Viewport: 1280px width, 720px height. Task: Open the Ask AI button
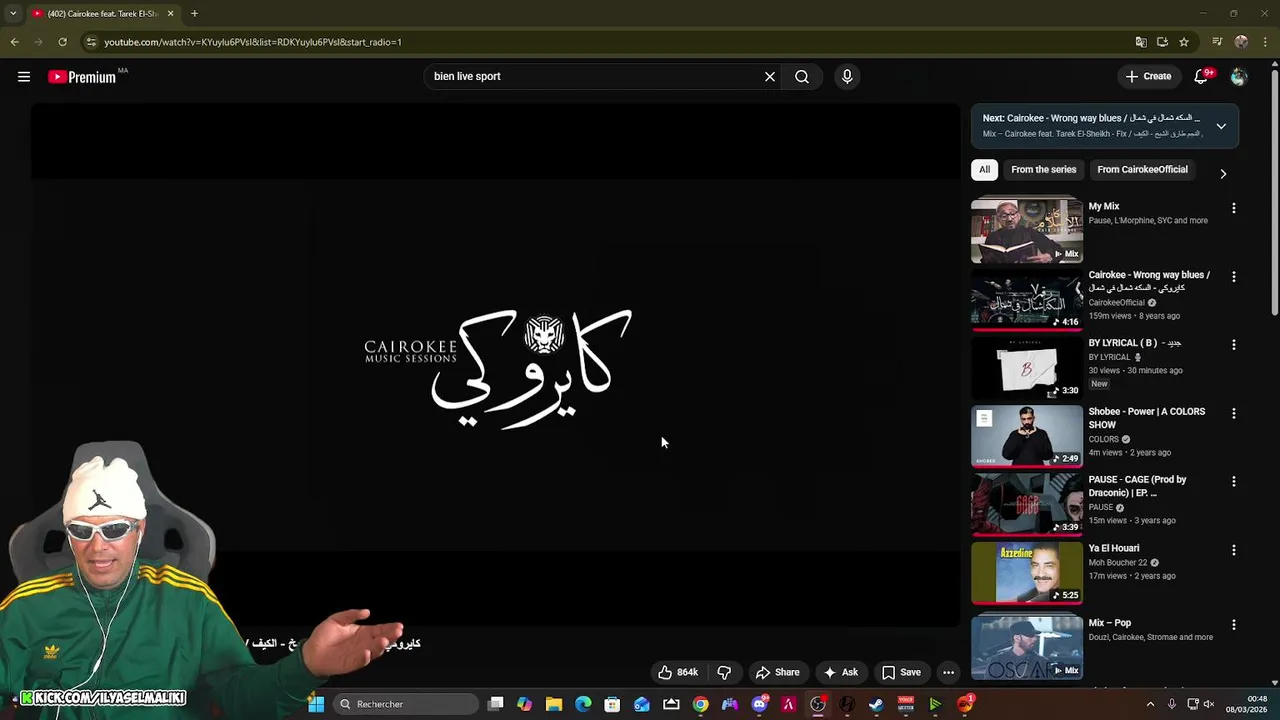(x=840, y=672)
